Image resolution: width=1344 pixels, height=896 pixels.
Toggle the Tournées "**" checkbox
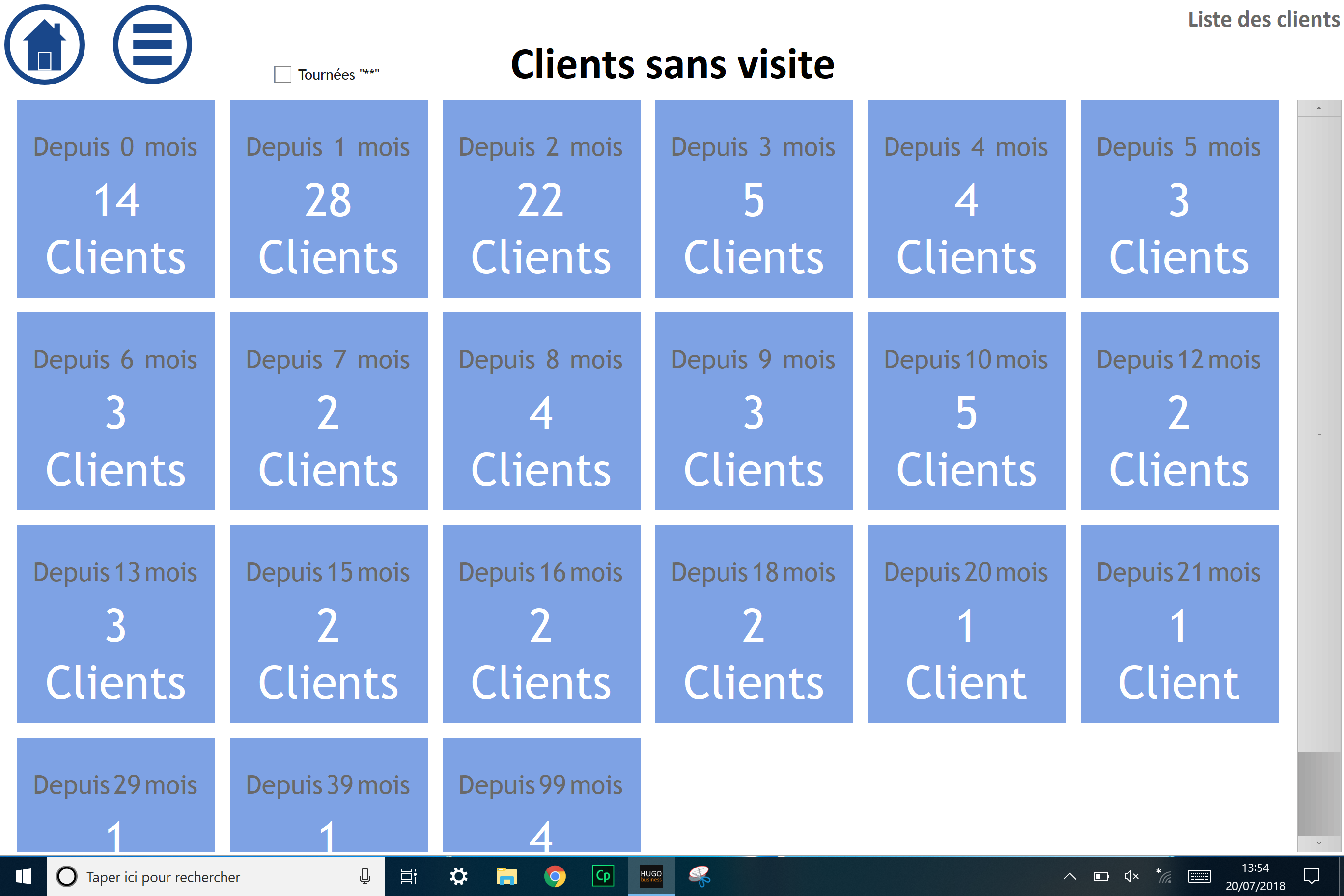(282, 74)
